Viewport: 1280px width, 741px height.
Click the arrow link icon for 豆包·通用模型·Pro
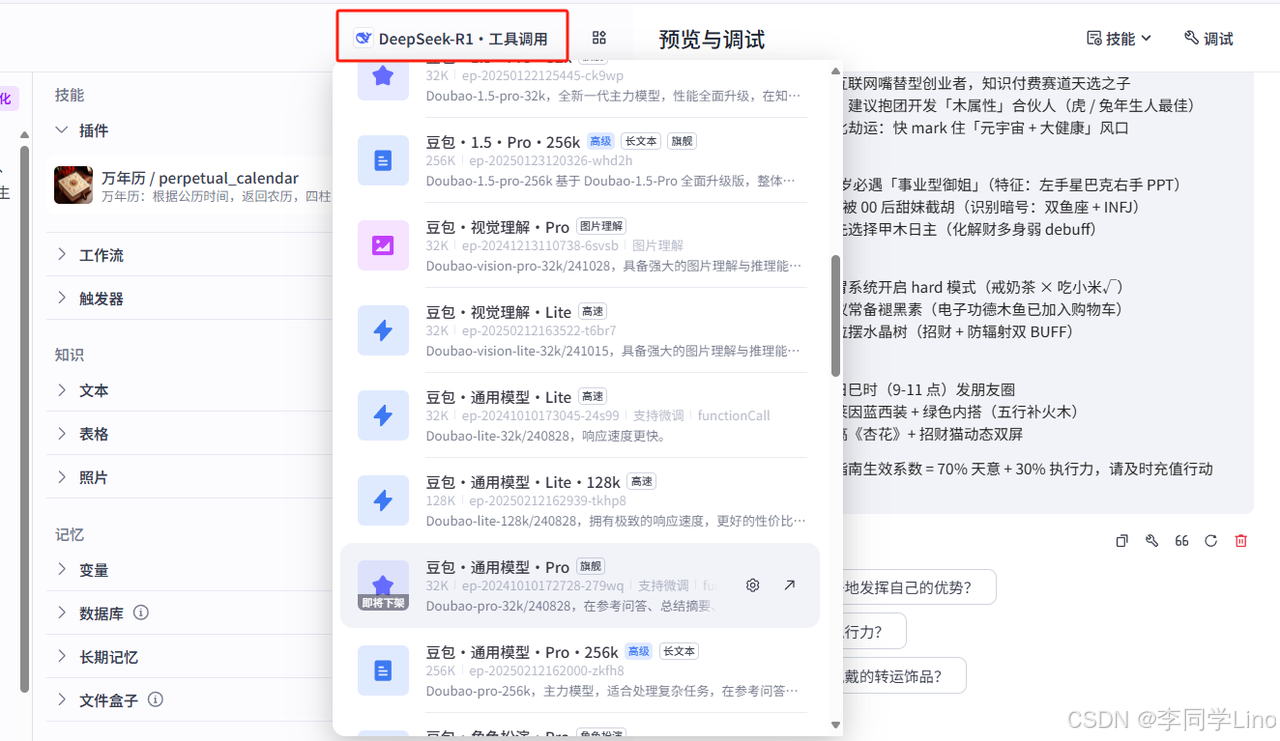(790, 585)
